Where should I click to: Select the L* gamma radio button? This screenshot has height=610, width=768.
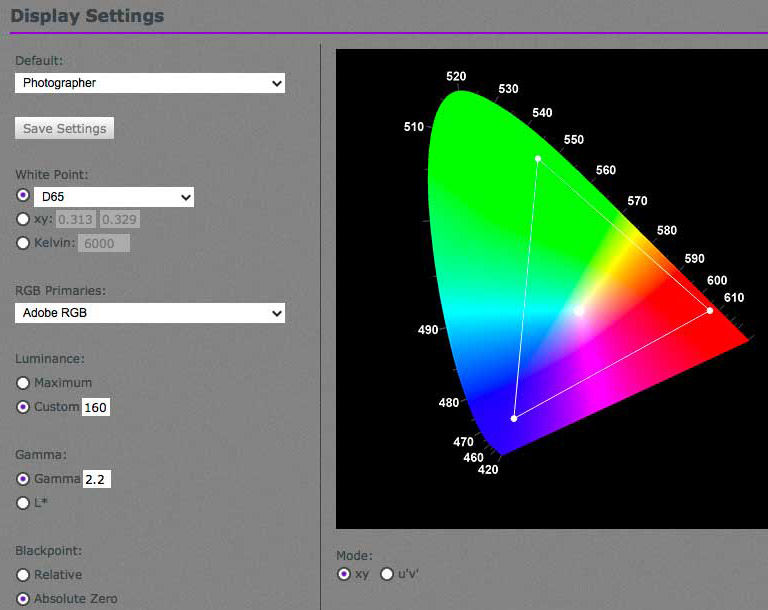tap(23, 503)
